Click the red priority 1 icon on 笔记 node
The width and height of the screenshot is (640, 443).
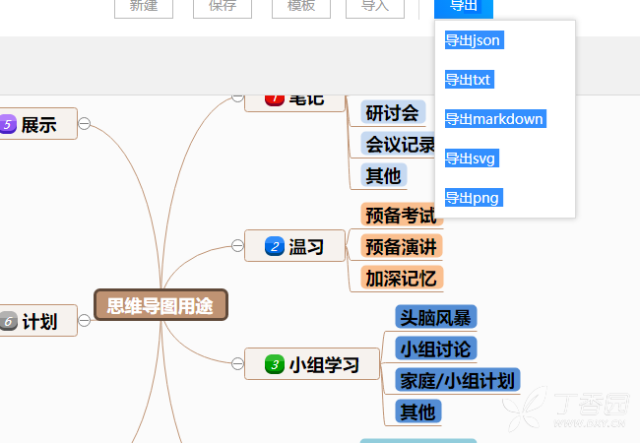(274, 98)
